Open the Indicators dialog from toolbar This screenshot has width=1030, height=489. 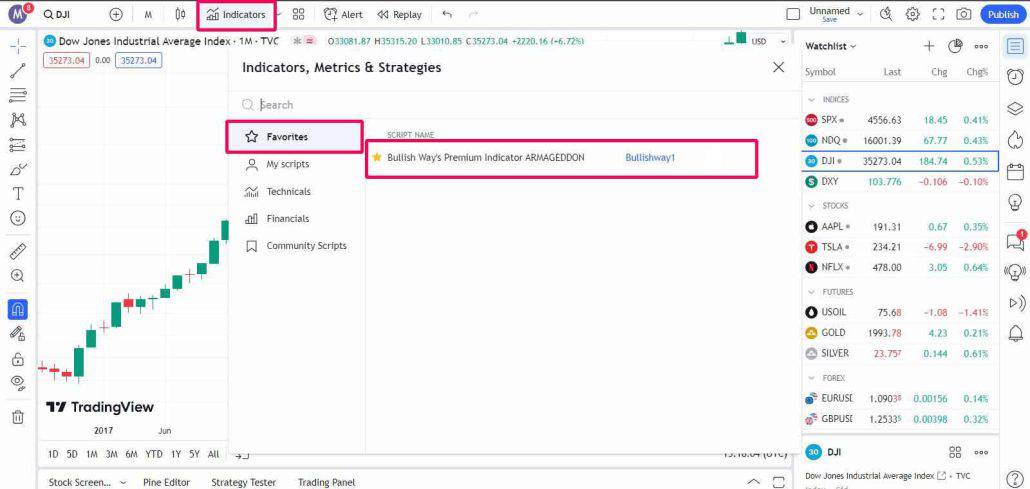click(236, 14)
